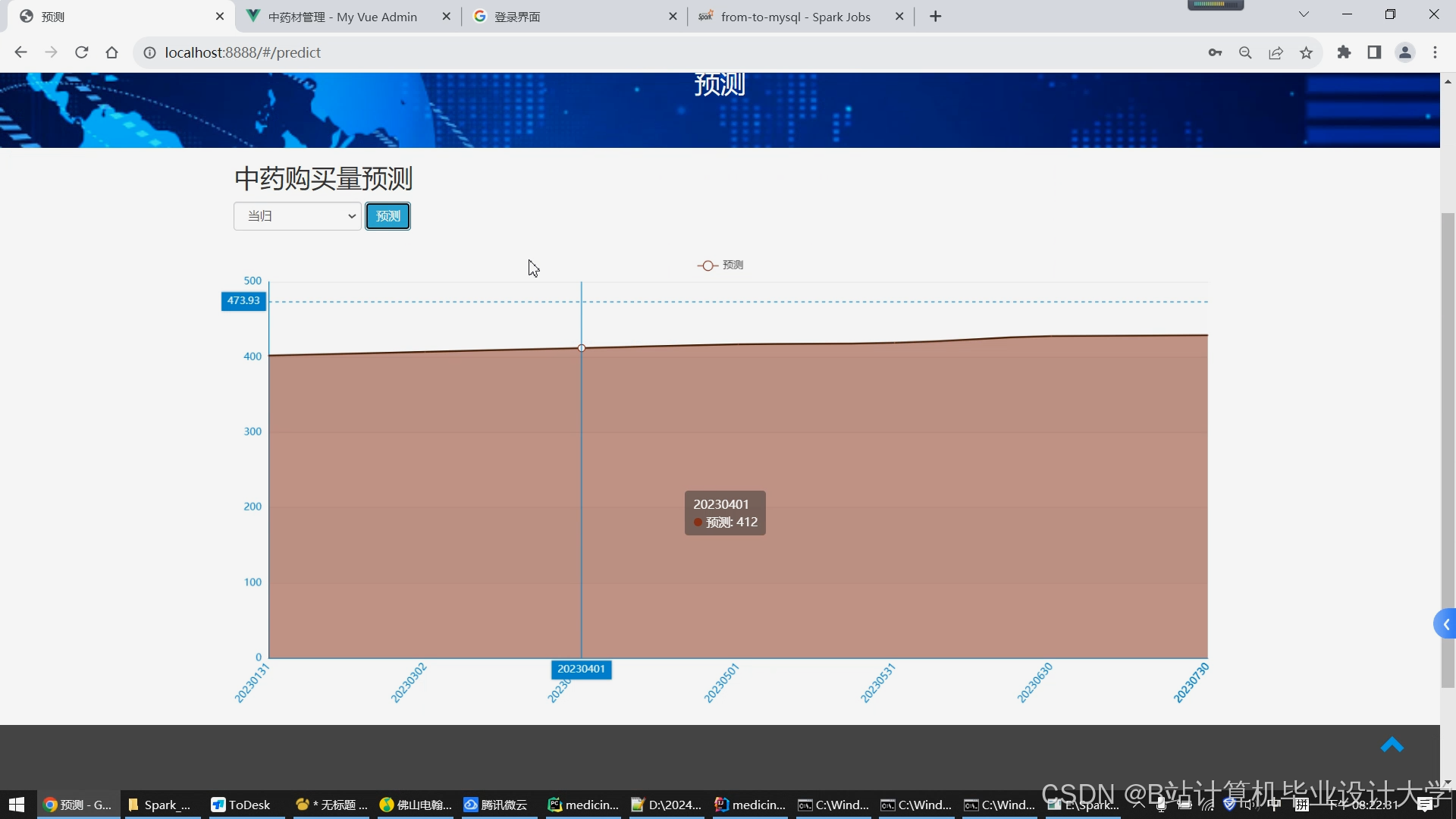Click the blue 预测 button

(x=388, y=216)
